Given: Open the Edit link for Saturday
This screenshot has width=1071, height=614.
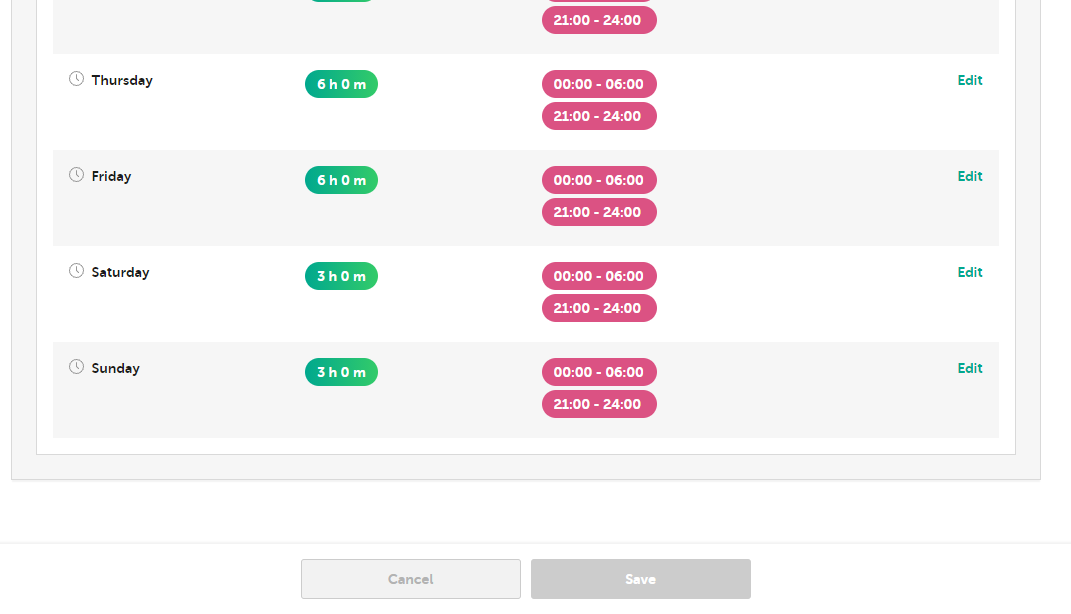Looking at the screenshot, I should (x=969, y=272).
